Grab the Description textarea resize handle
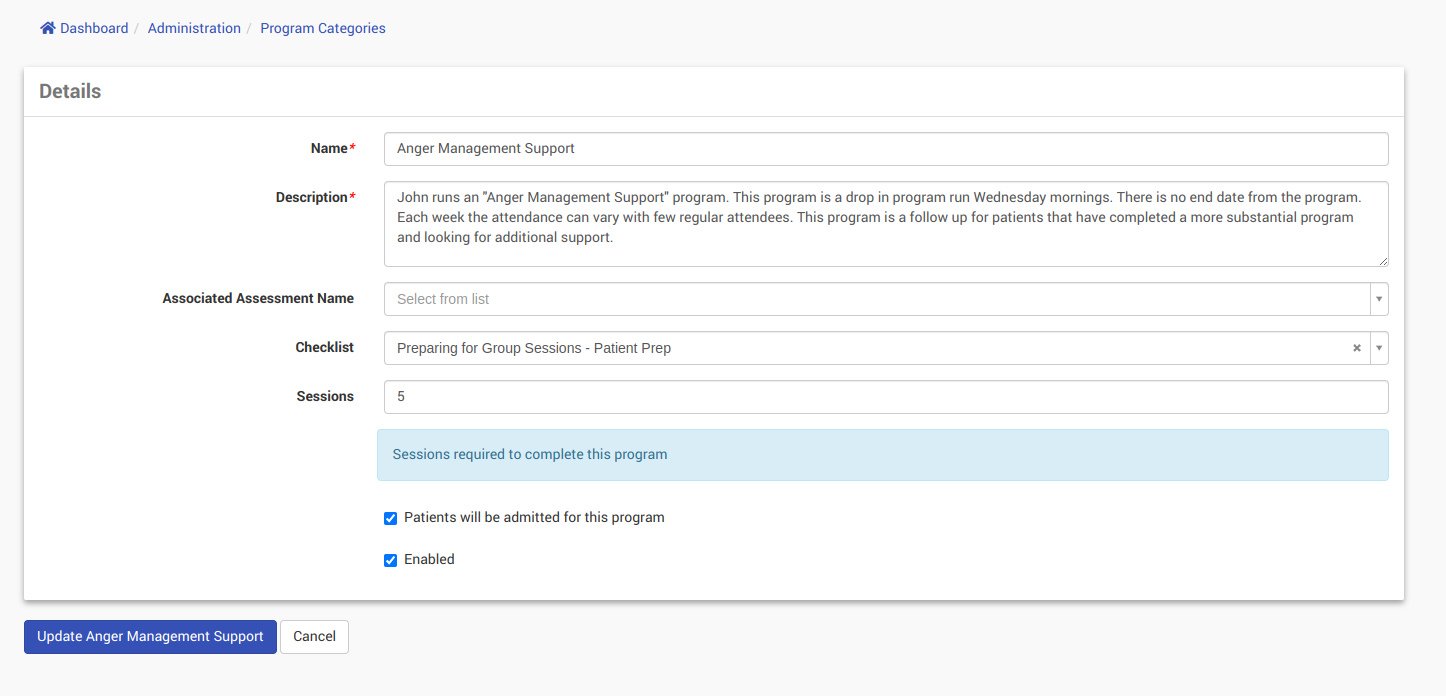The height and width of the screenshot is (696, 1446). [x=1383, y=261]
